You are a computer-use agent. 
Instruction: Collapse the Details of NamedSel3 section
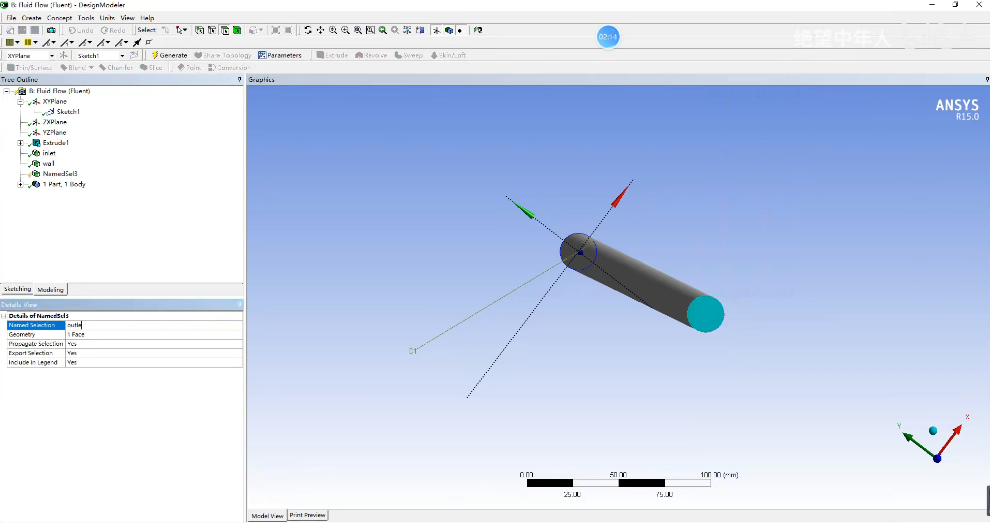pyautogui.click(x=4, y=316)
